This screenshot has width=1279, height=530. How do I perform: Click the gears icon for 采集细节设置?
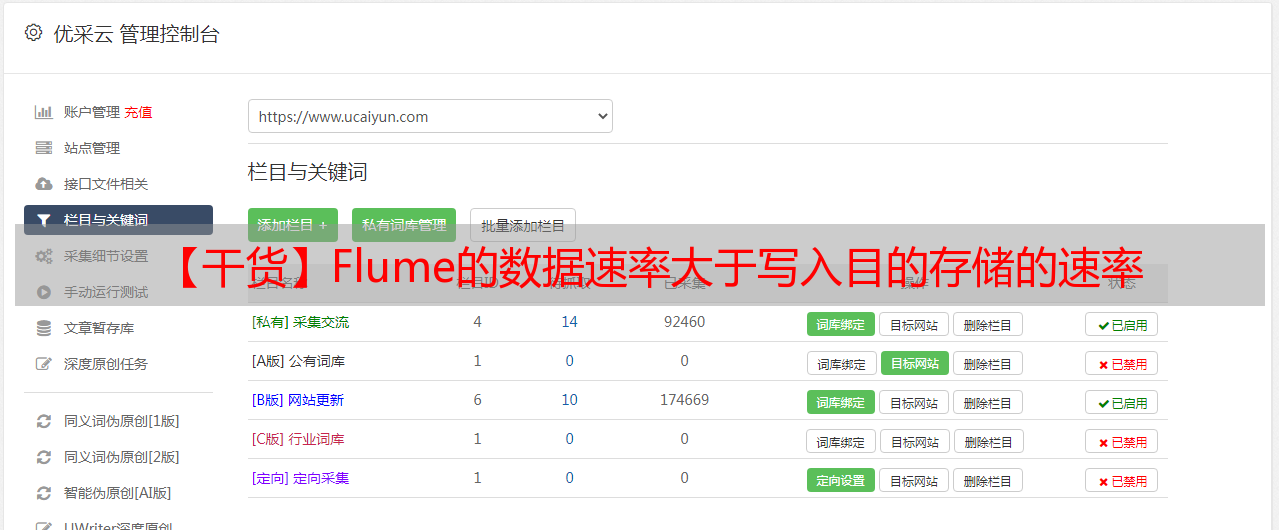43,256
